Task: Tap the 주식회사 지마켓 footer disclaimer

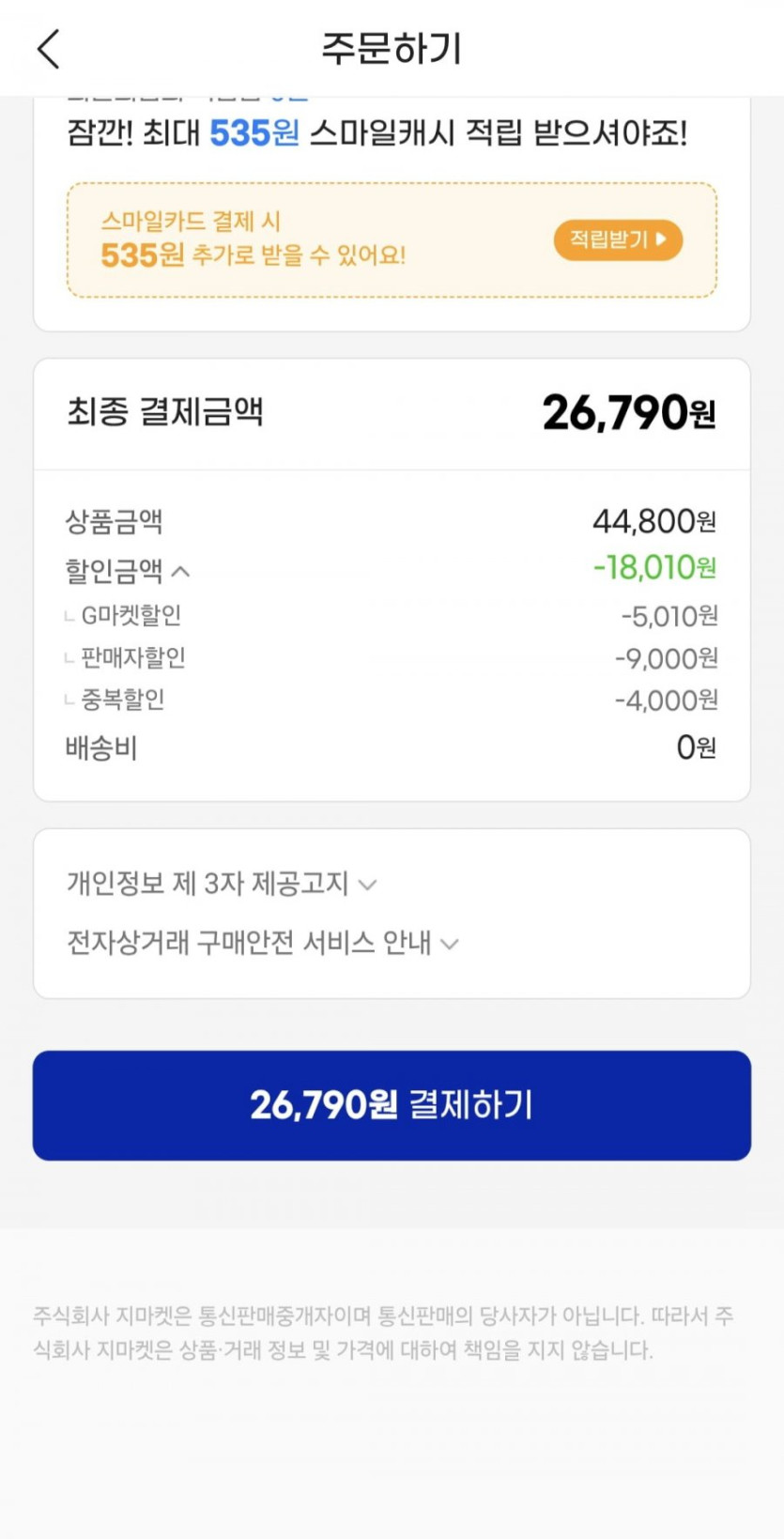Action: pyautogui.click(x=382, y=1333)
